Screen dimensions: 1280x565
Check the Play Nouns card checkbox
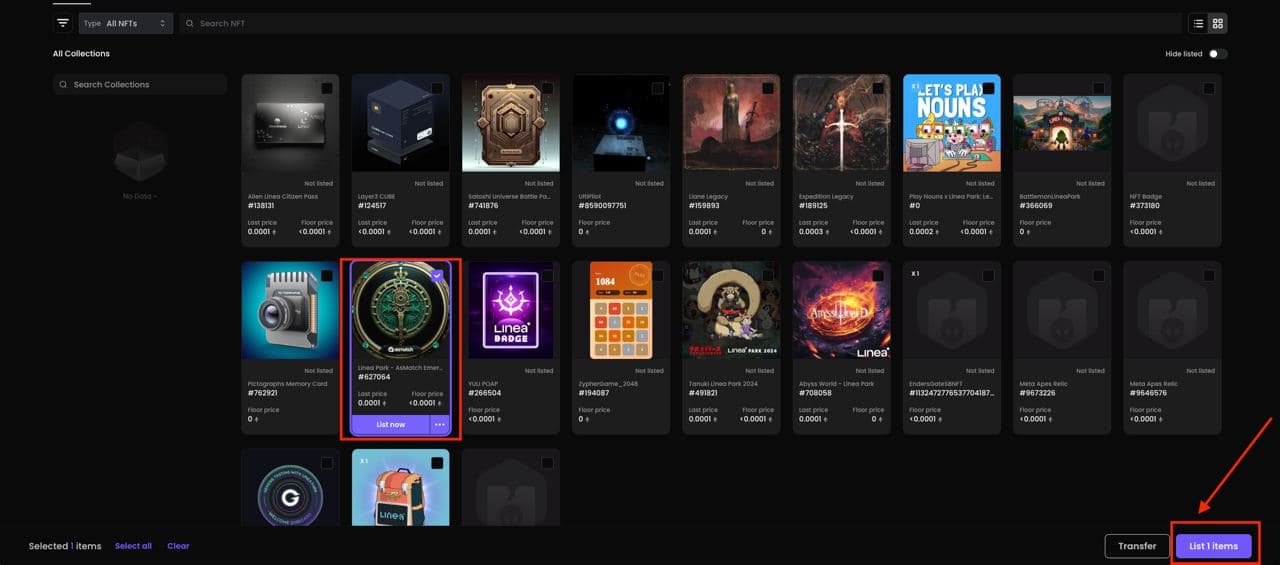tap(988, 89)
